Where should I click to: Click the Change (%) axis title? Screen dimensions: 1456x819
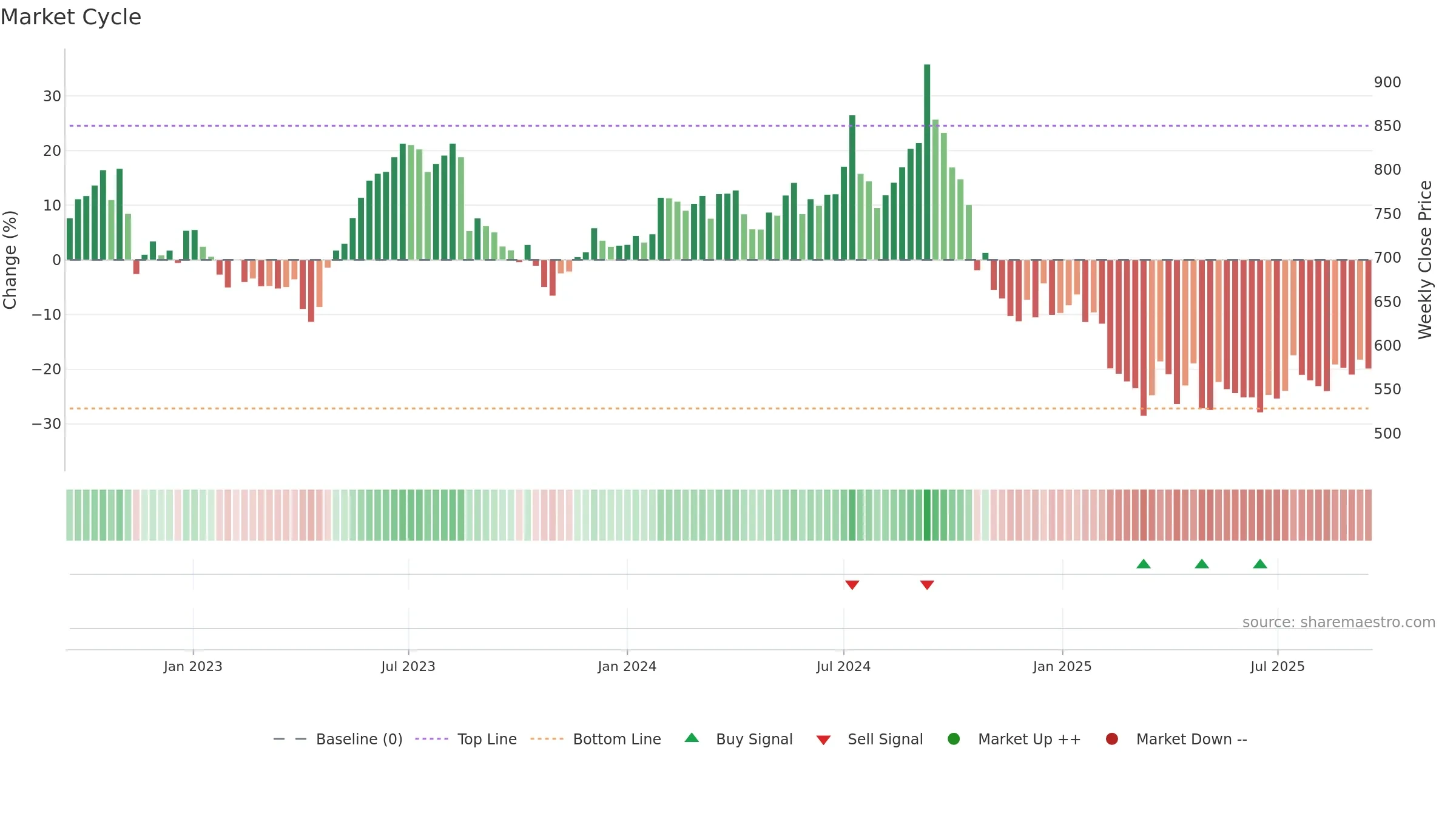click(x=10, y=260)
